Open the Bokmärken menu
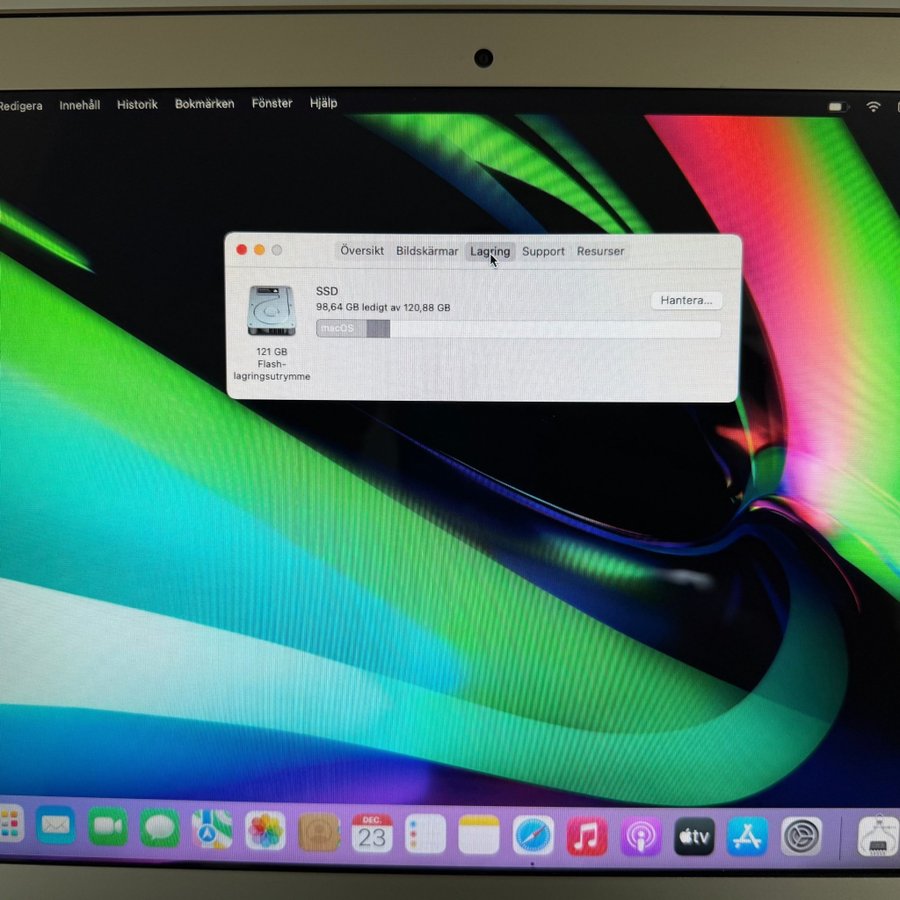900x900 pixels. [204, 104]
